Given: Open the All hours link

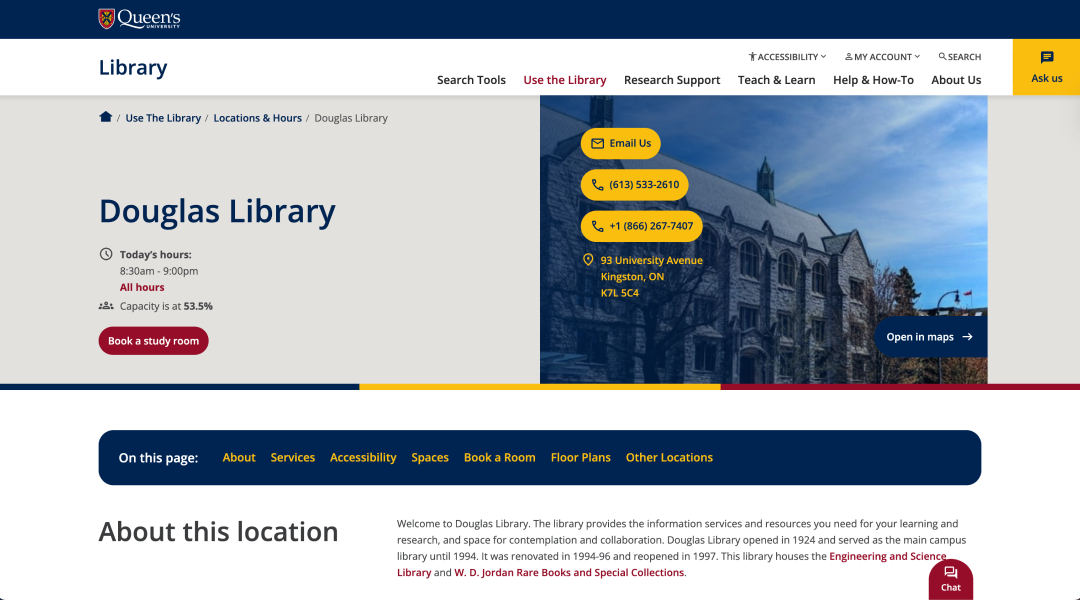Looking at the screenshot, I should coord(142,287).
